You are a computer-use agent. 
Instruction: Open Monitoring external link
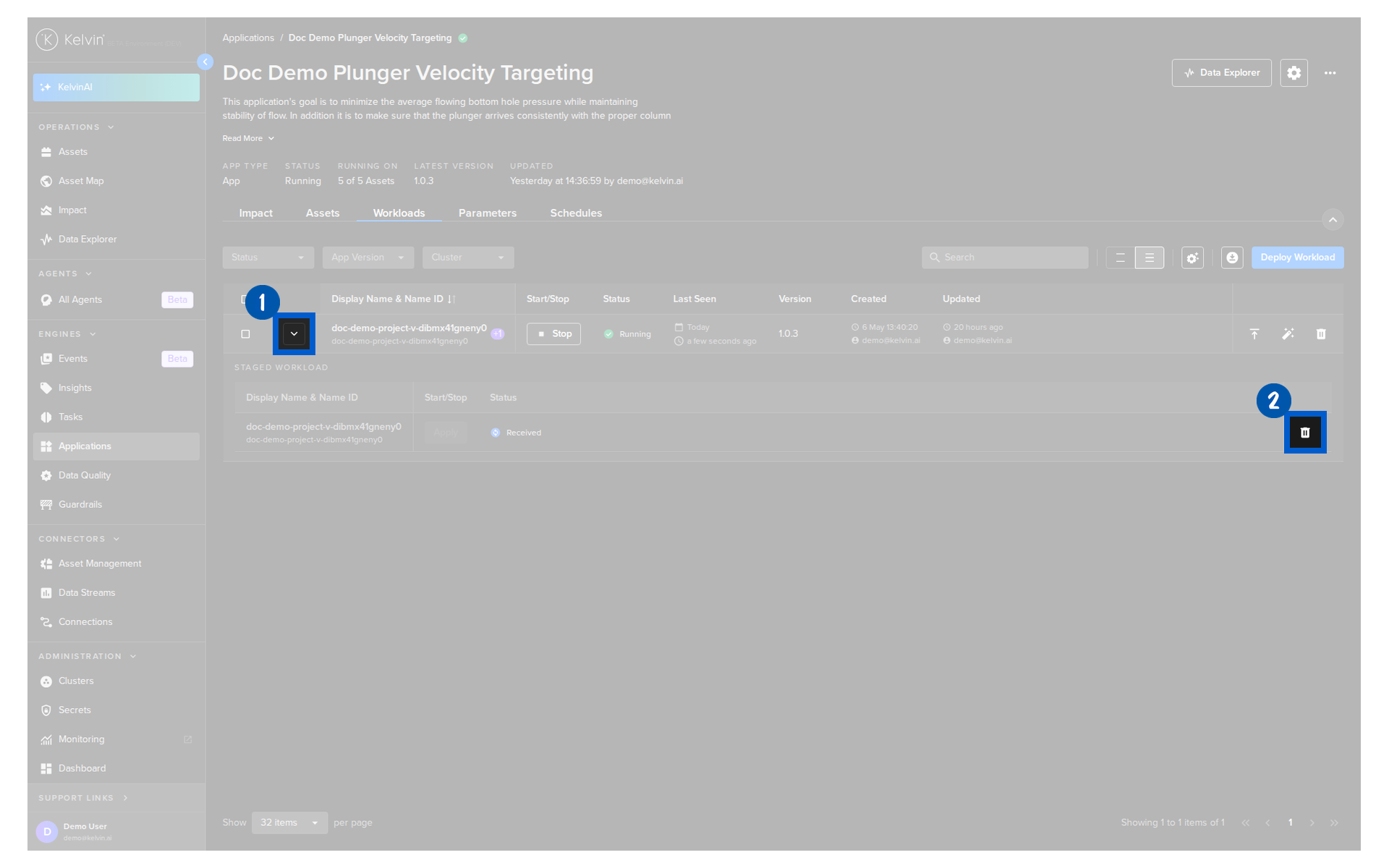coord(116,739)
